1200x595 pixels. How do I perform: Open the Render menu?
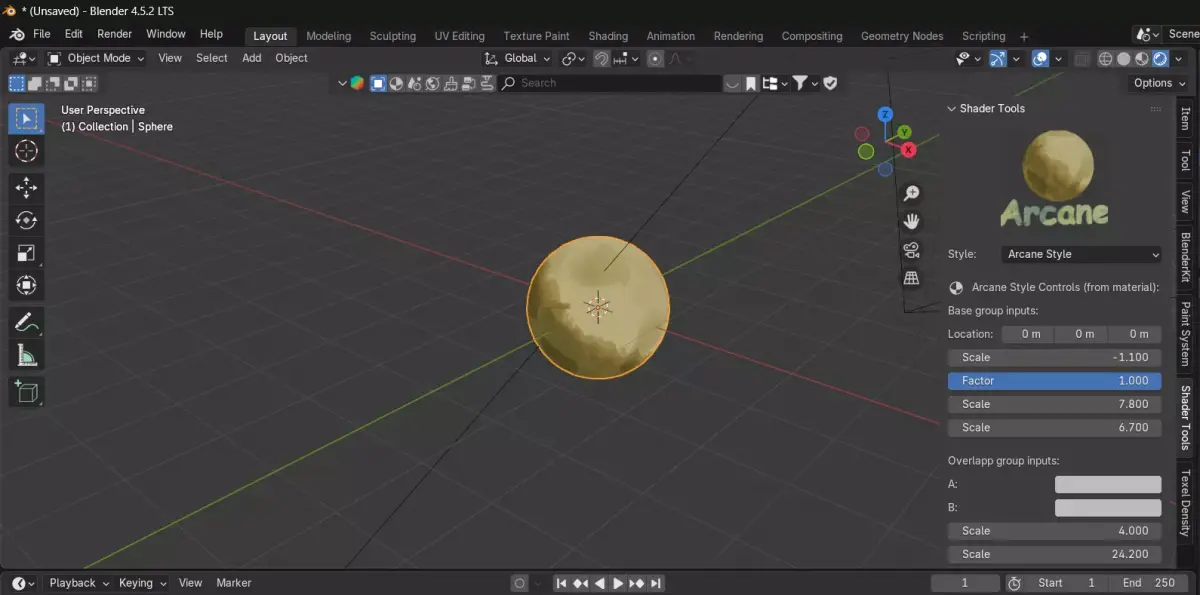[x=114, y=34]
